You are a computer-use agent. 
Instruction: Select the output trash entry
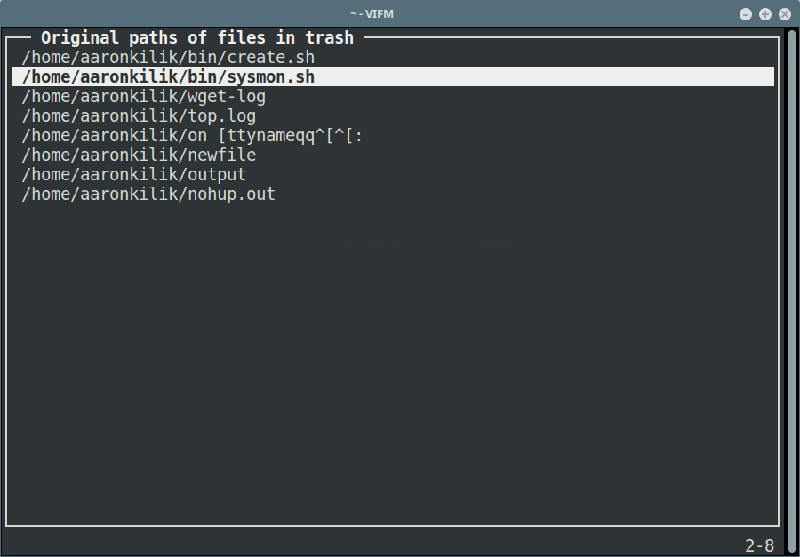[x=393, y=174]
